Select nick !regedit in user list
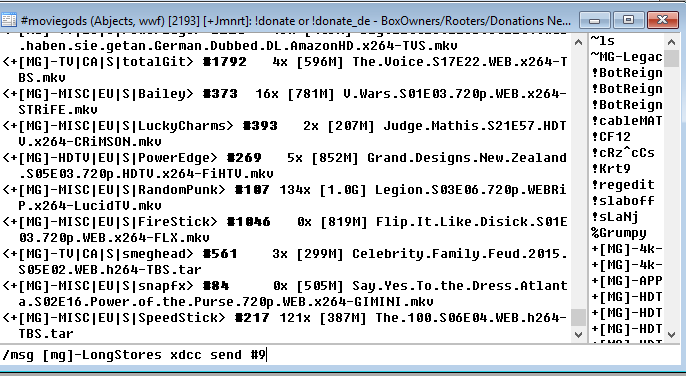The image size is (686, 376). (623, 185)
